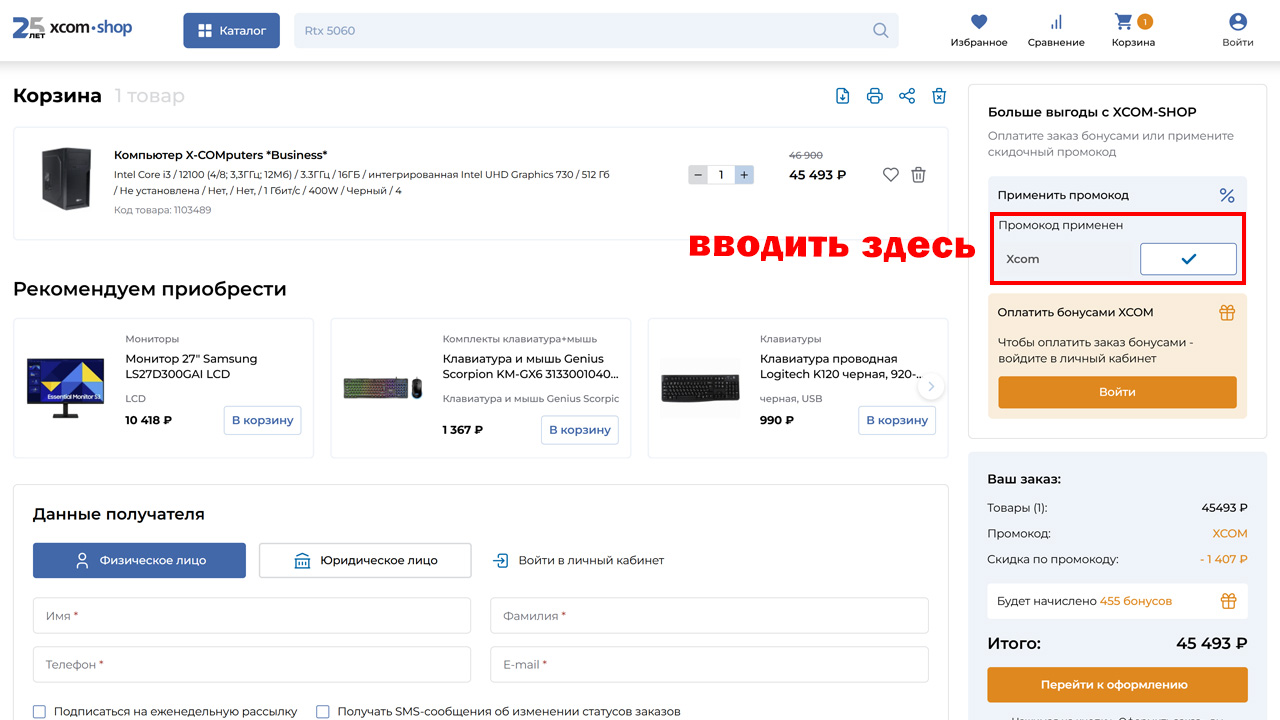Open Сравнение comparison page
Image resolution: width=1280 pixels, height=720 pixels.
point(1056,31)
